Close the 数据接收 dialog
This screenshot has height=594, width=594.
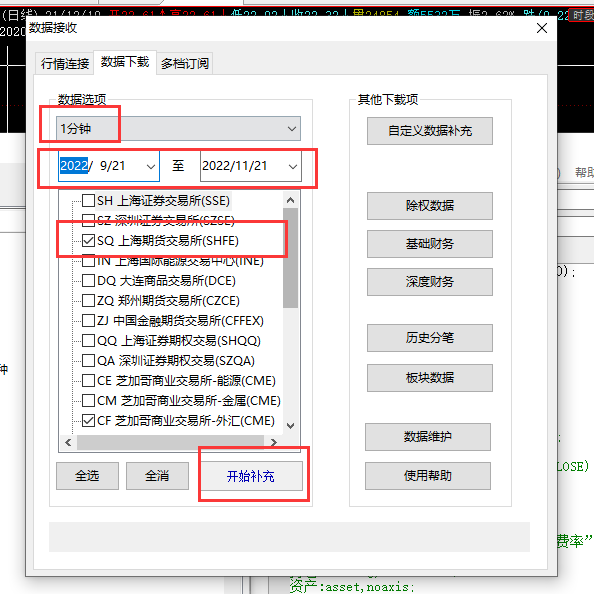(x=542, y=28)
